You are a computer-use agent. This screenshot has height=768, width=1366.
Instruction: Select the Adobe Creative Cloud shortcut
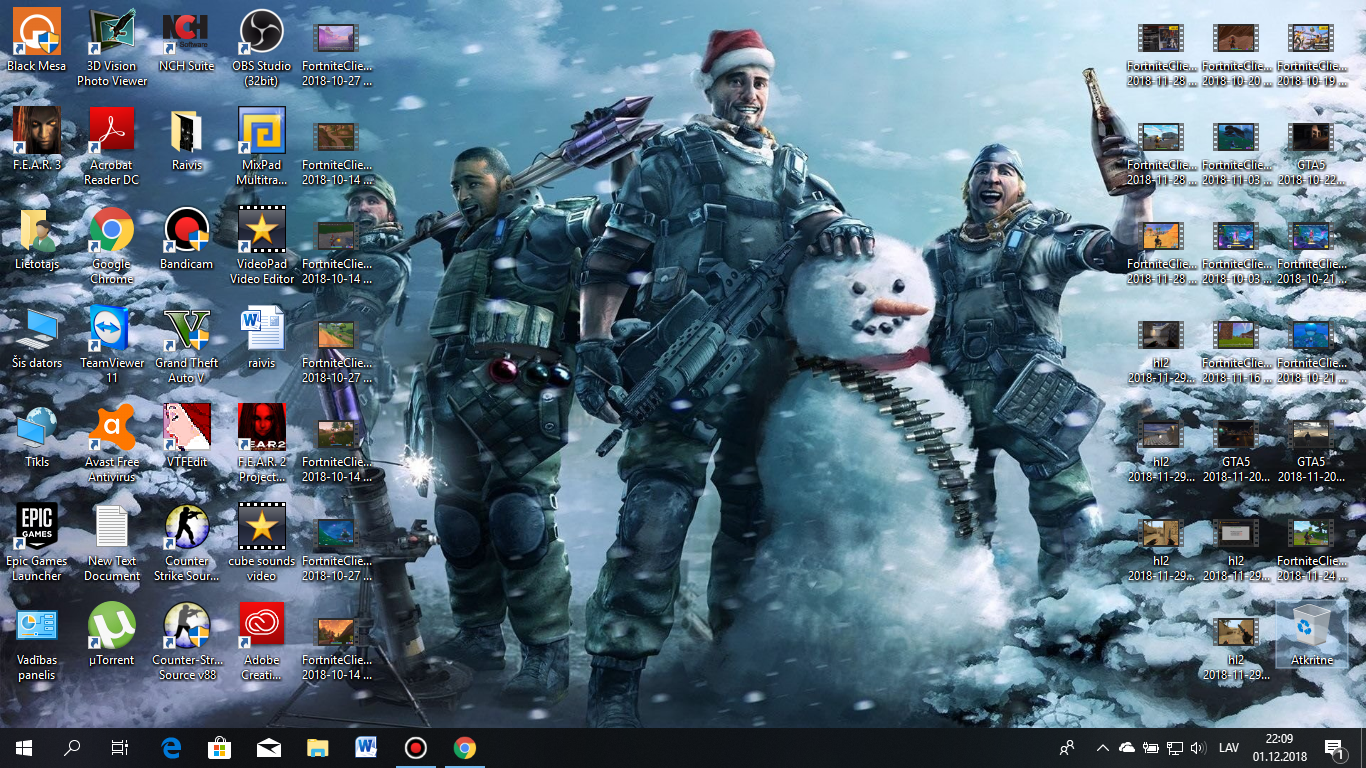point(262,642)
